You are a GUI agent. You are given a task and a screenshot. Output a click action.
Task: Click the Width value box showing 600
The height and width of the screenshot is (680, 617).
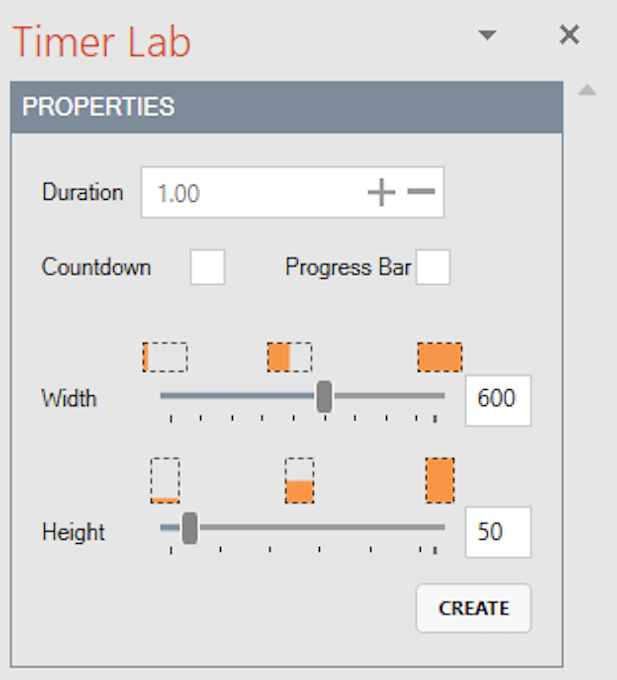coord(497,399)
